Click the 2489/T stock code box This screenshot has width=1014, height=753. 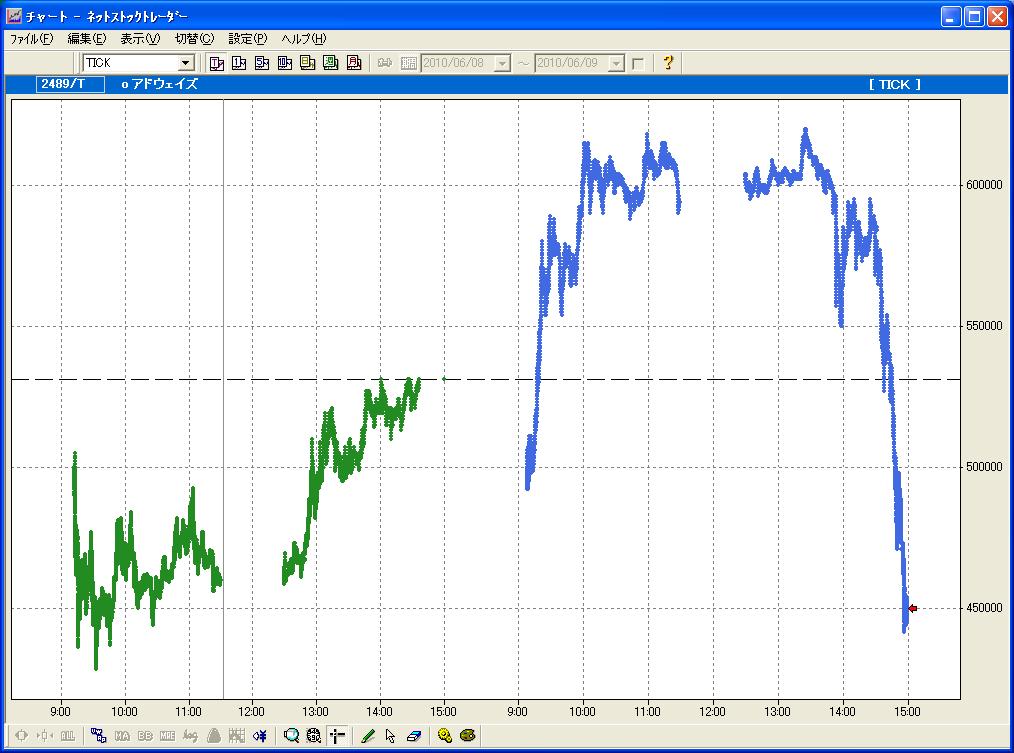(70, 84)
